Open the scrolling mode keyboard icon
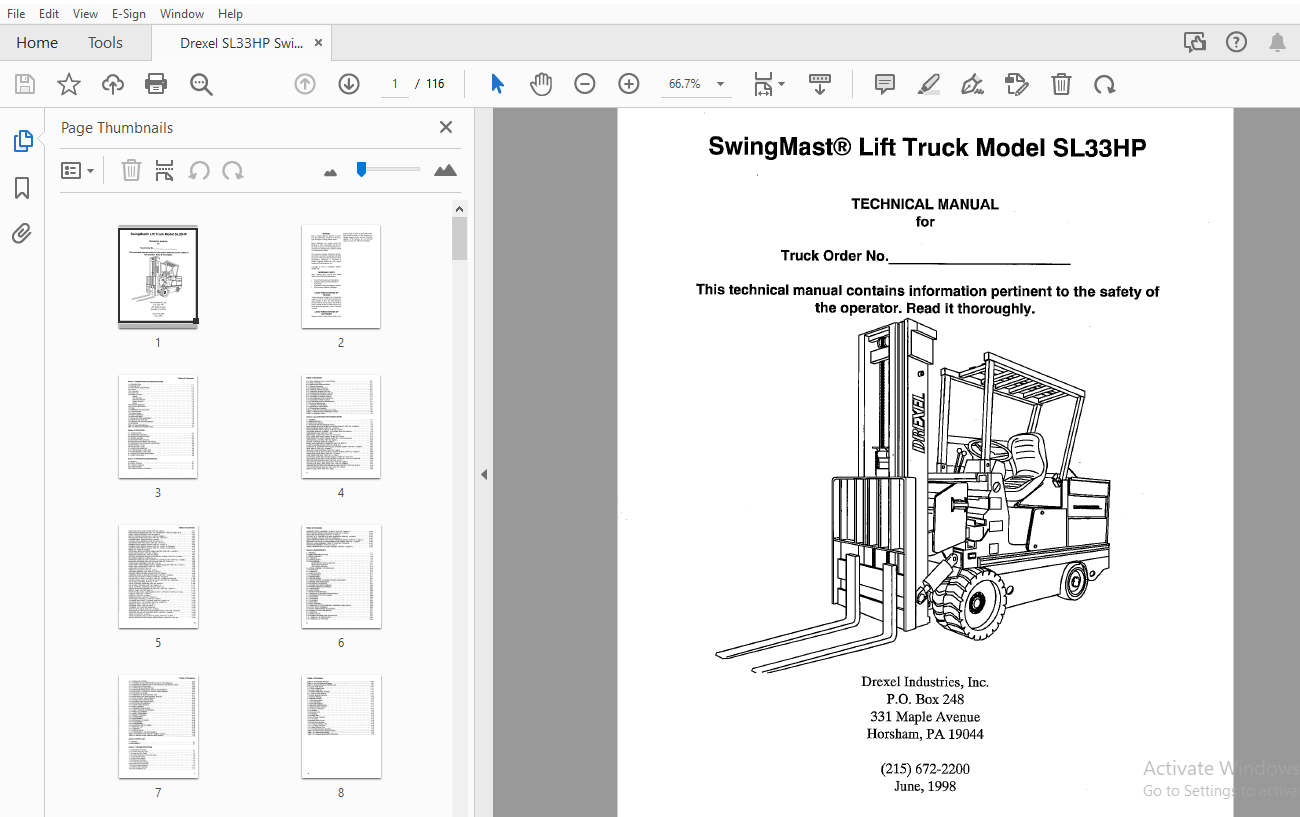The image size is (1300, 817). point(820,84)
